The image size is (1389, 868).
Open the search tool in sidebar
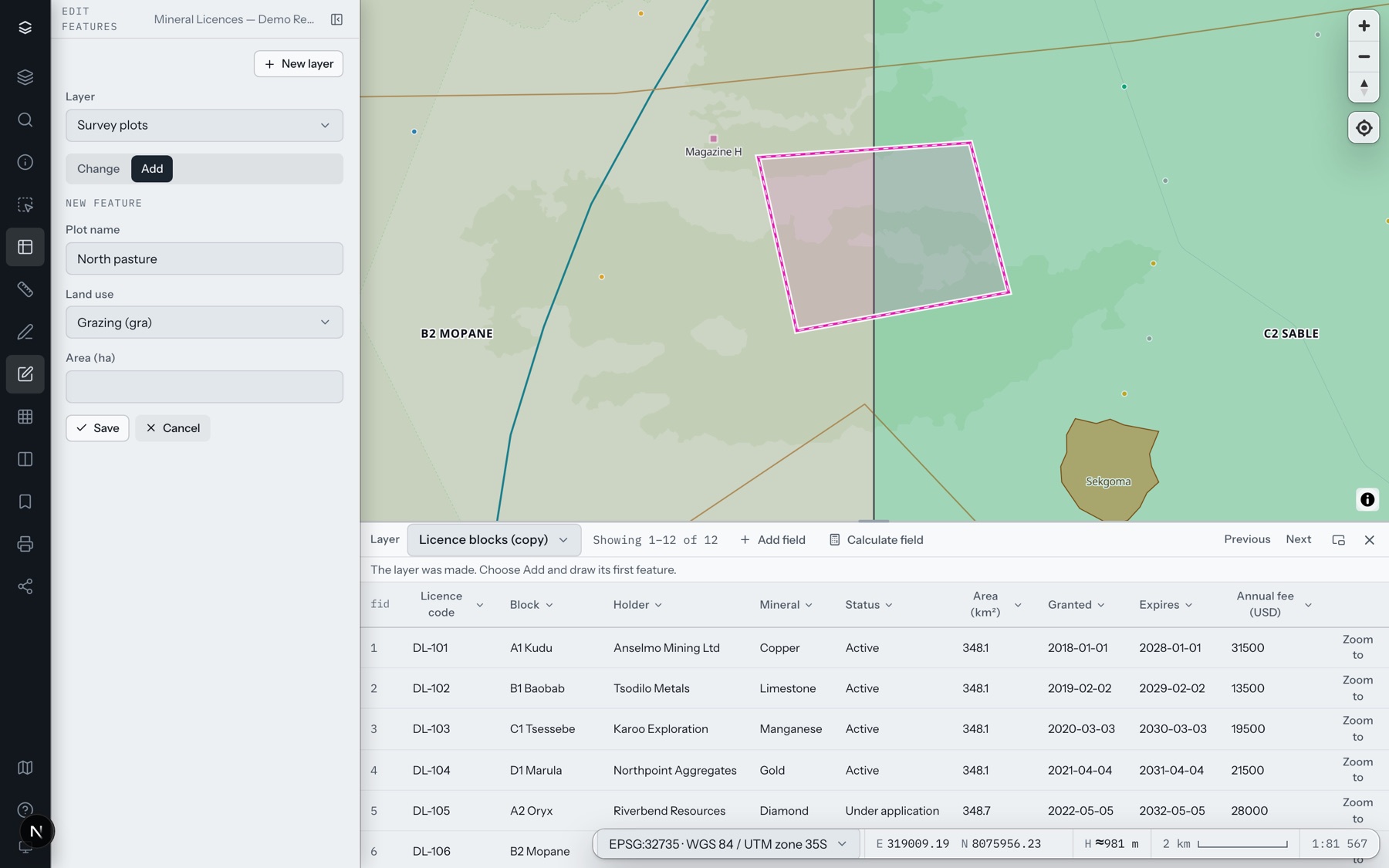tap(25, 120)
